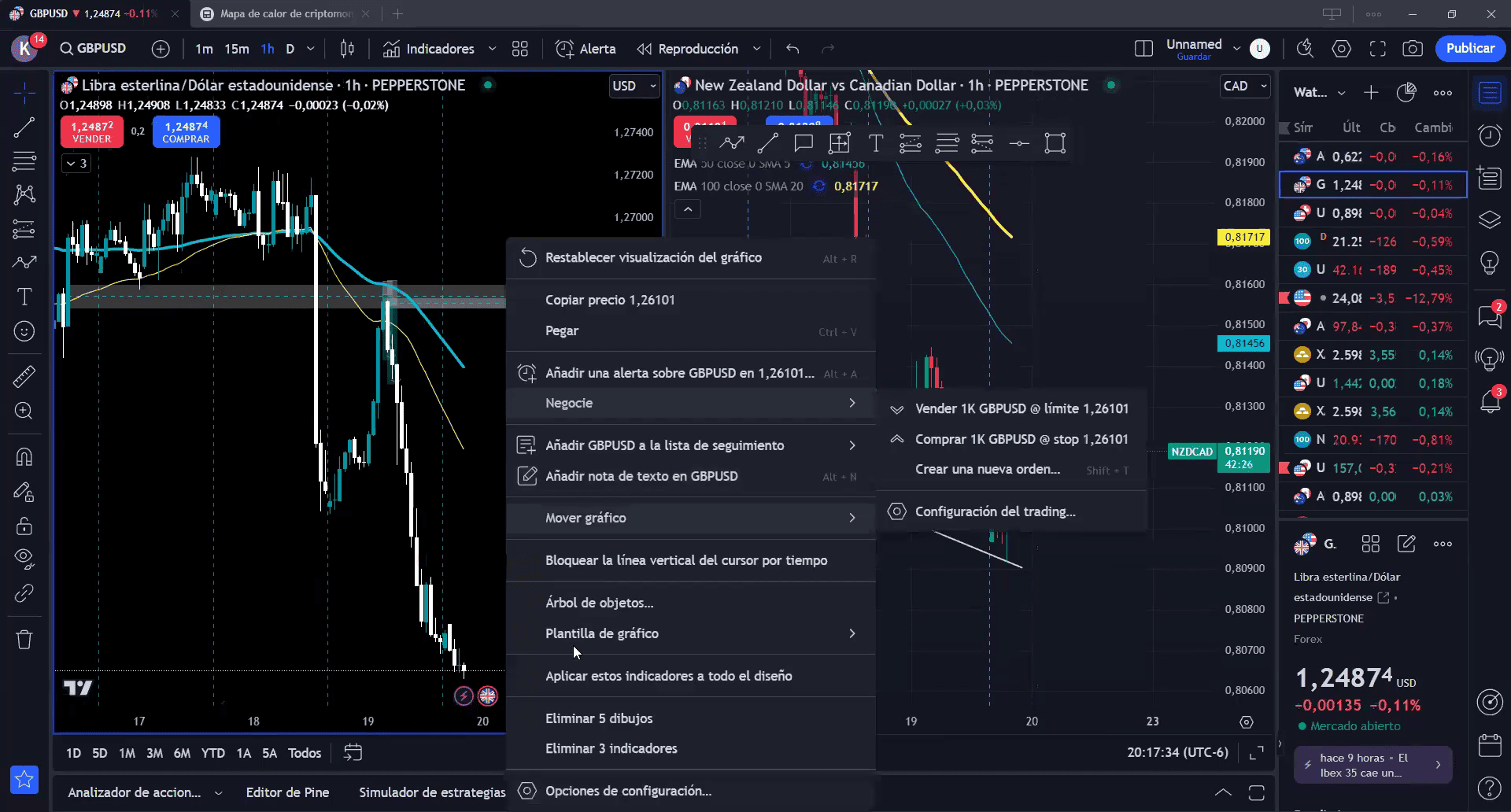Select Vender 1K GBPUSD @ límite
Screen dimensions: 1511x812
pos(1011,408)
